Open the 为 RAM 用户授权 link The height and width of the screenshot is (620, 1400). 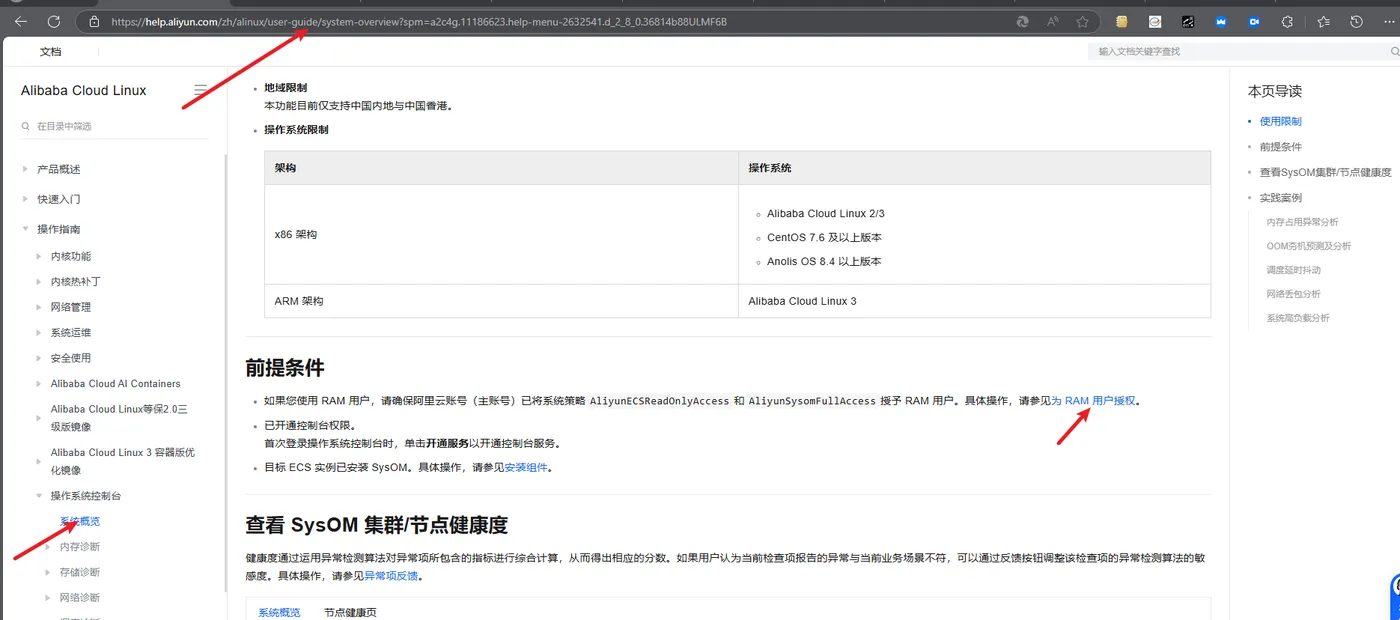[1093, 401]
